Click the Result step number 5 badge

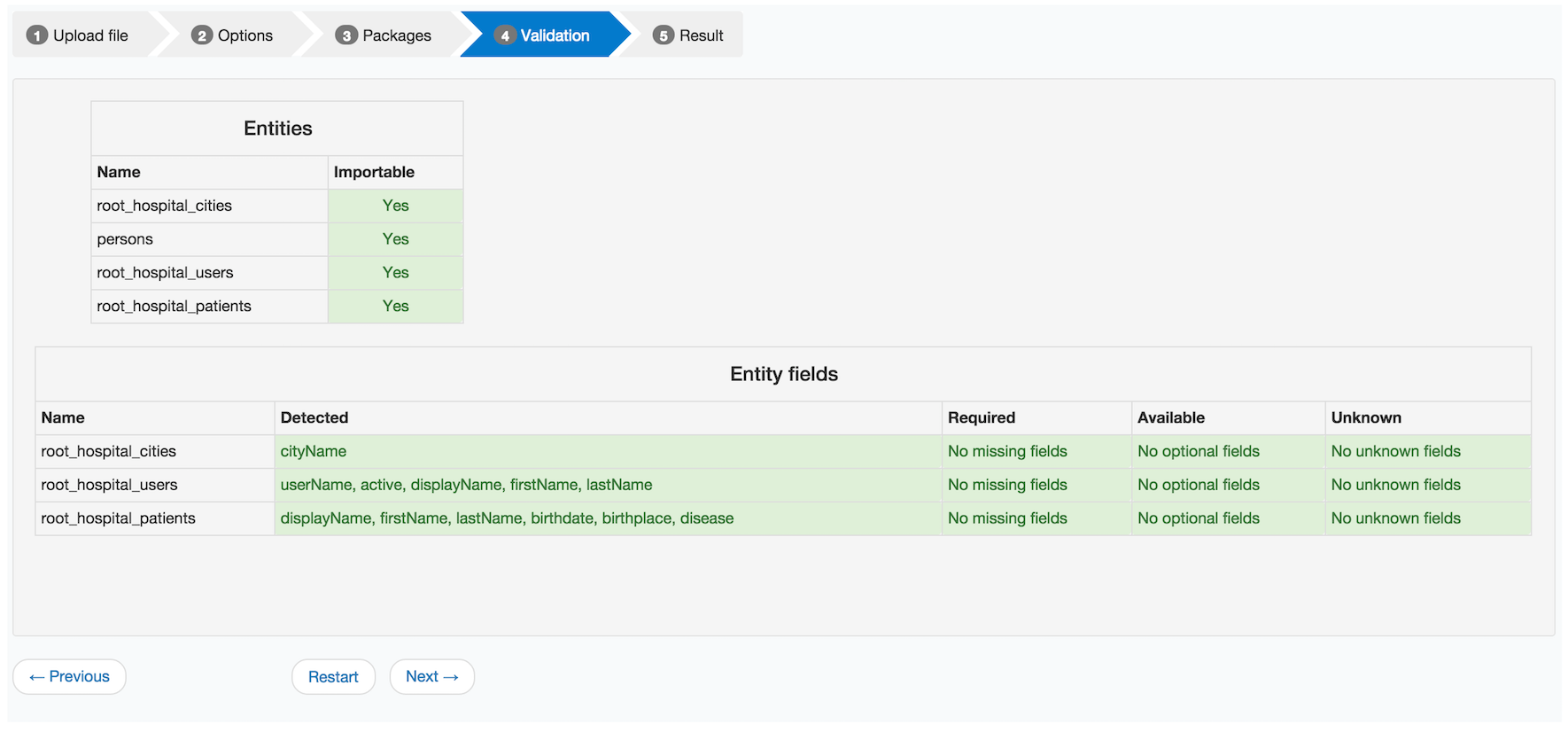click(x=664, y=35)
